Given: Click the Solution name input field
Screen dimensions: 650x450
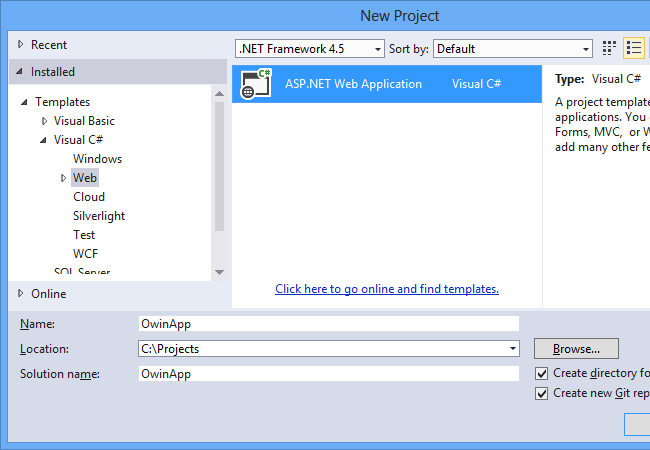Looking at the screenshot, I should click(328, 374).
